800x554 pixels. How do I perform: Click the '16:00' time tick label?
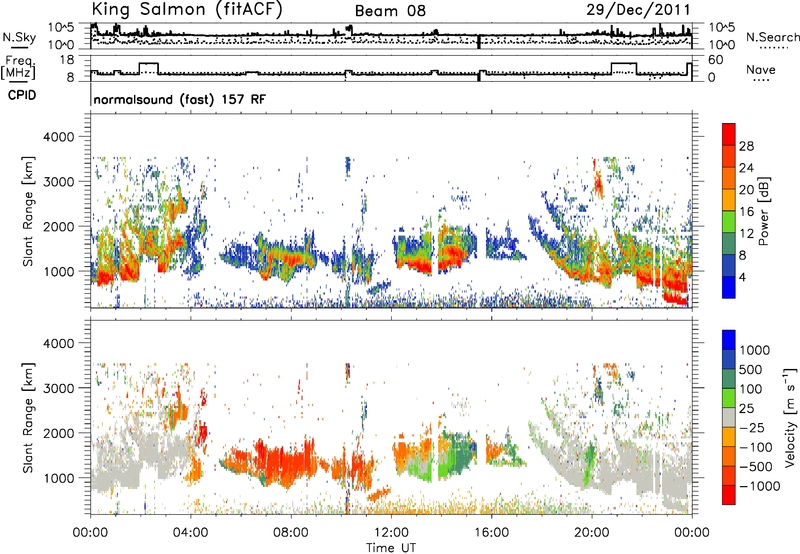(491, 533)
